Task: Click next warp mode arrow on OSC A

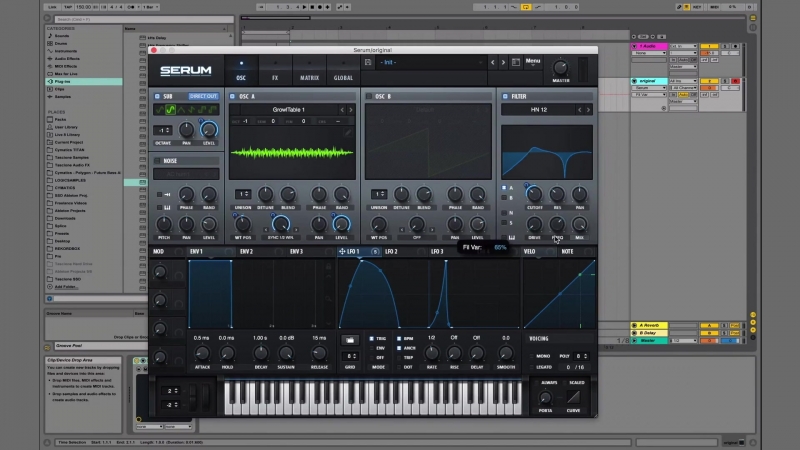Action: point(295,230)
